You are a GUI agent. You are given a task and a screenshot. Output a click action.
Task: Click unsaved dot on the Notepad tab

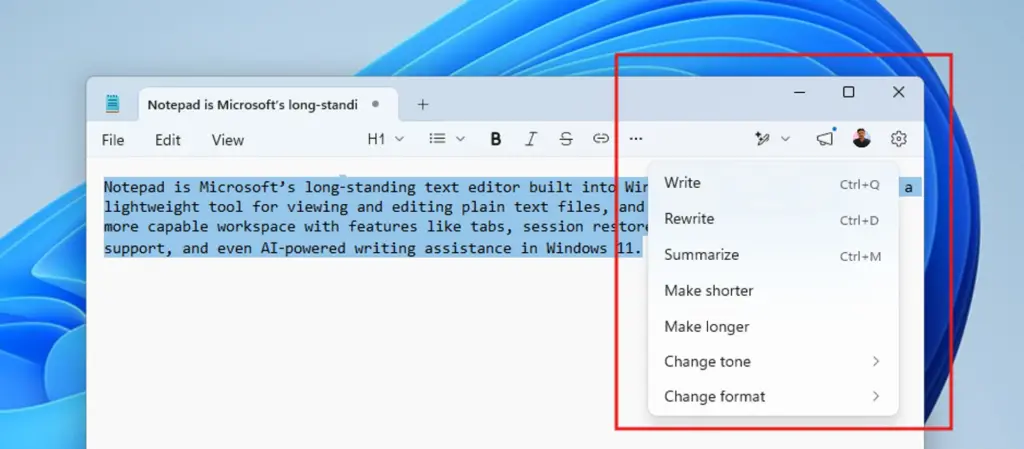coord(375,104)
